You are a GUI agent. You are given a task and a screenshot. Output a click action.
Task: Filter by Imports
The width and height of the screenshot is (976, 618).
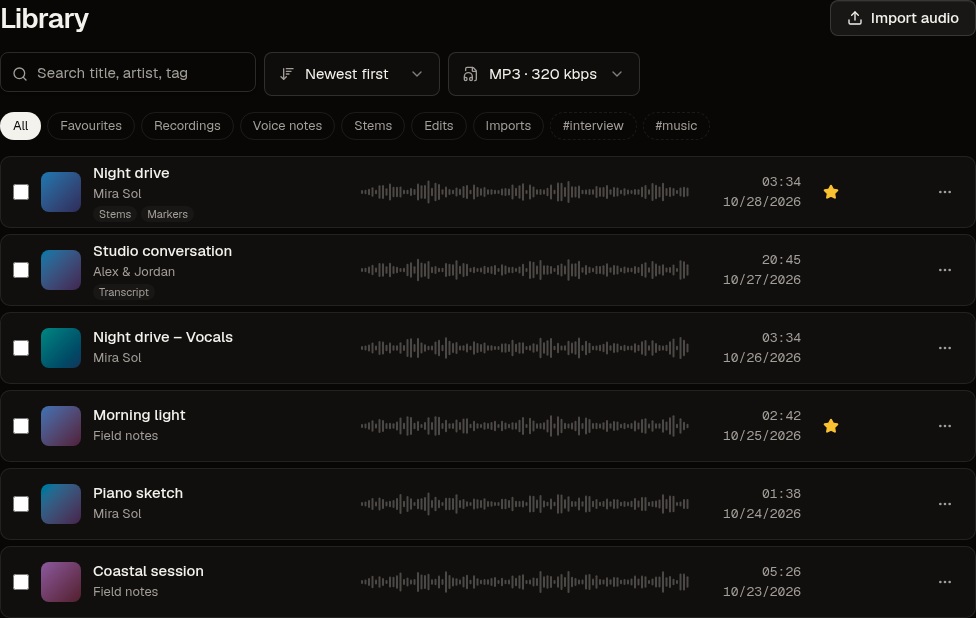508,126
